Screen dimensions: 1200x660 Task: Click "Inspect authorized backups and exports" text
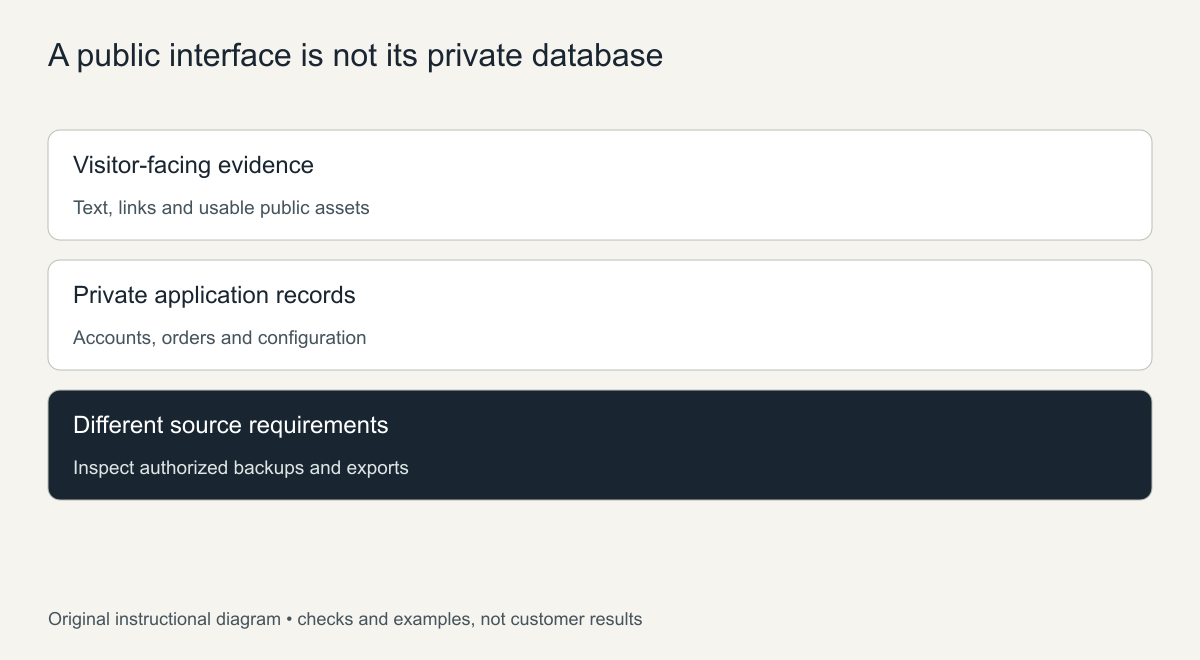point(241,468)
